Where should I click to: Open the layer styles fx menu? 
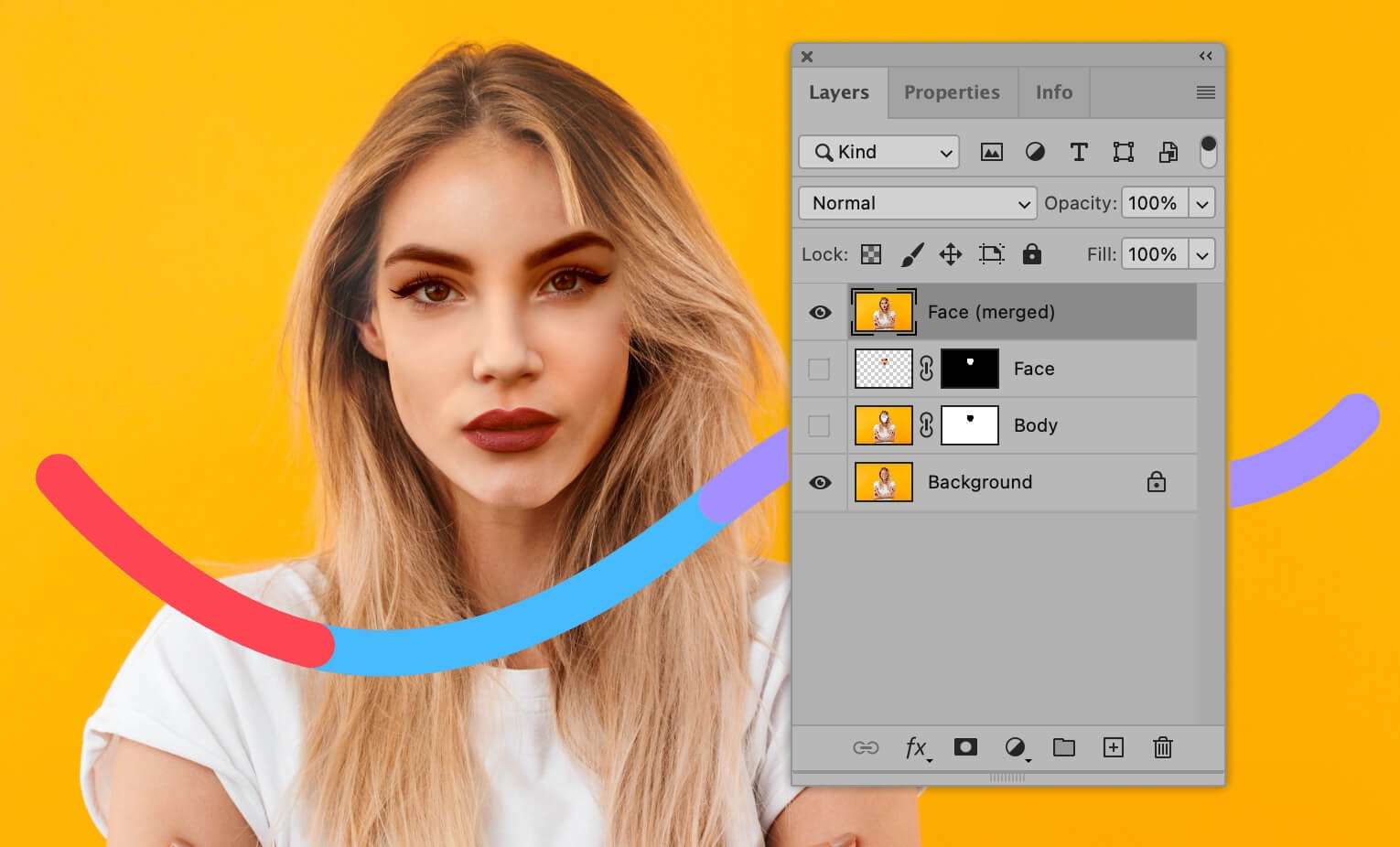pyautogui.click(x=916, y=747)
